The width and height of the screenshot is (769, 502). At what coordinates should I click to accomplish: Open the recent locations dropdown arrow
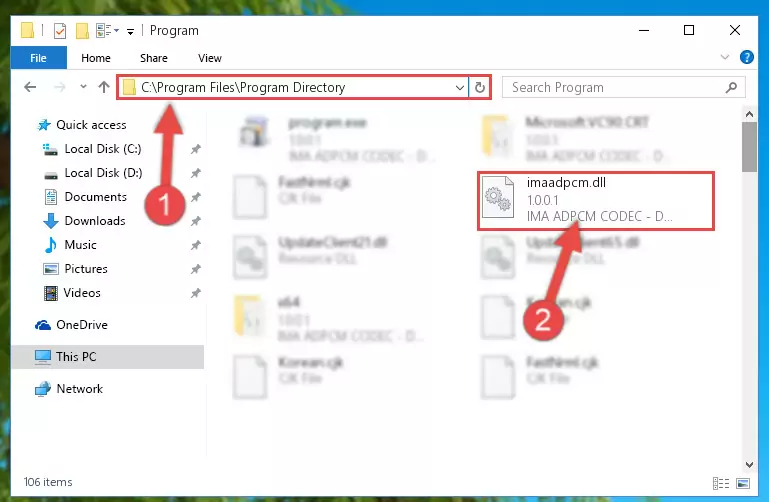tap(83, 87)
